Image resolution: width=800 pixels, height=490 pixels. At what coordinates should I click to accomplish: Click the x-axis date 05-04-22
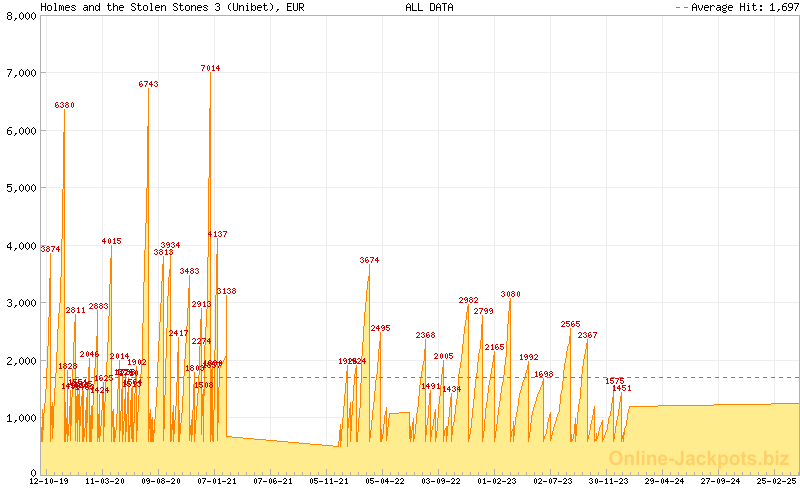pyautogui.click(x=385, y=481)
